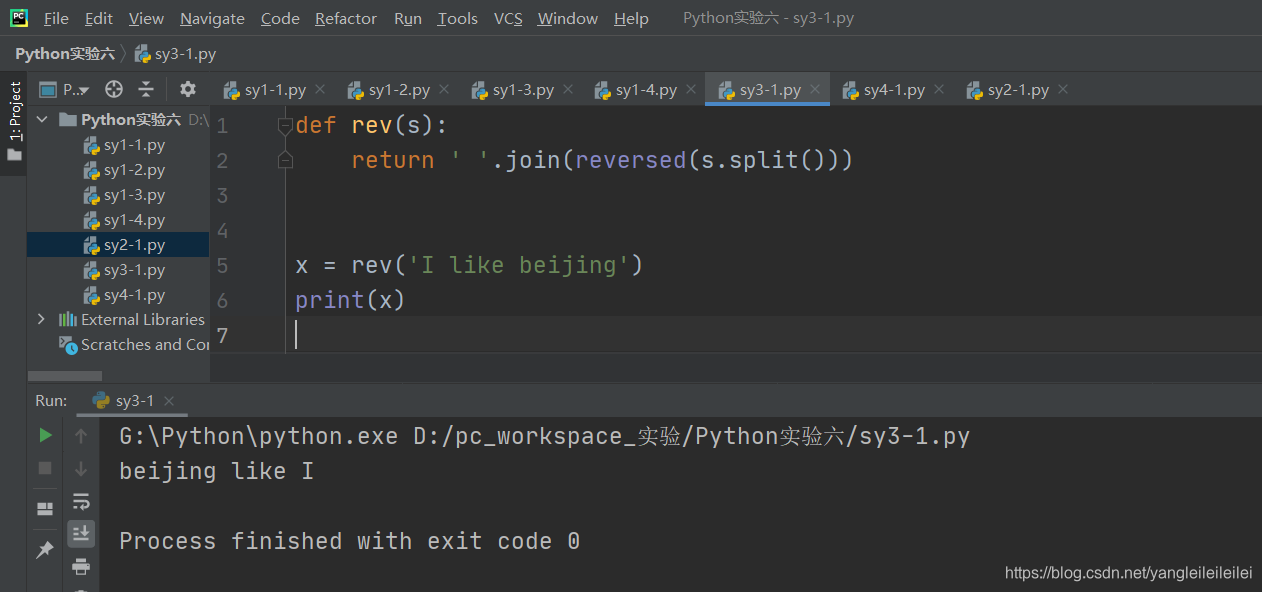Viewport: 1262px width, 592px height.
Task: Open the View menu
Action: tap(146, 18)
